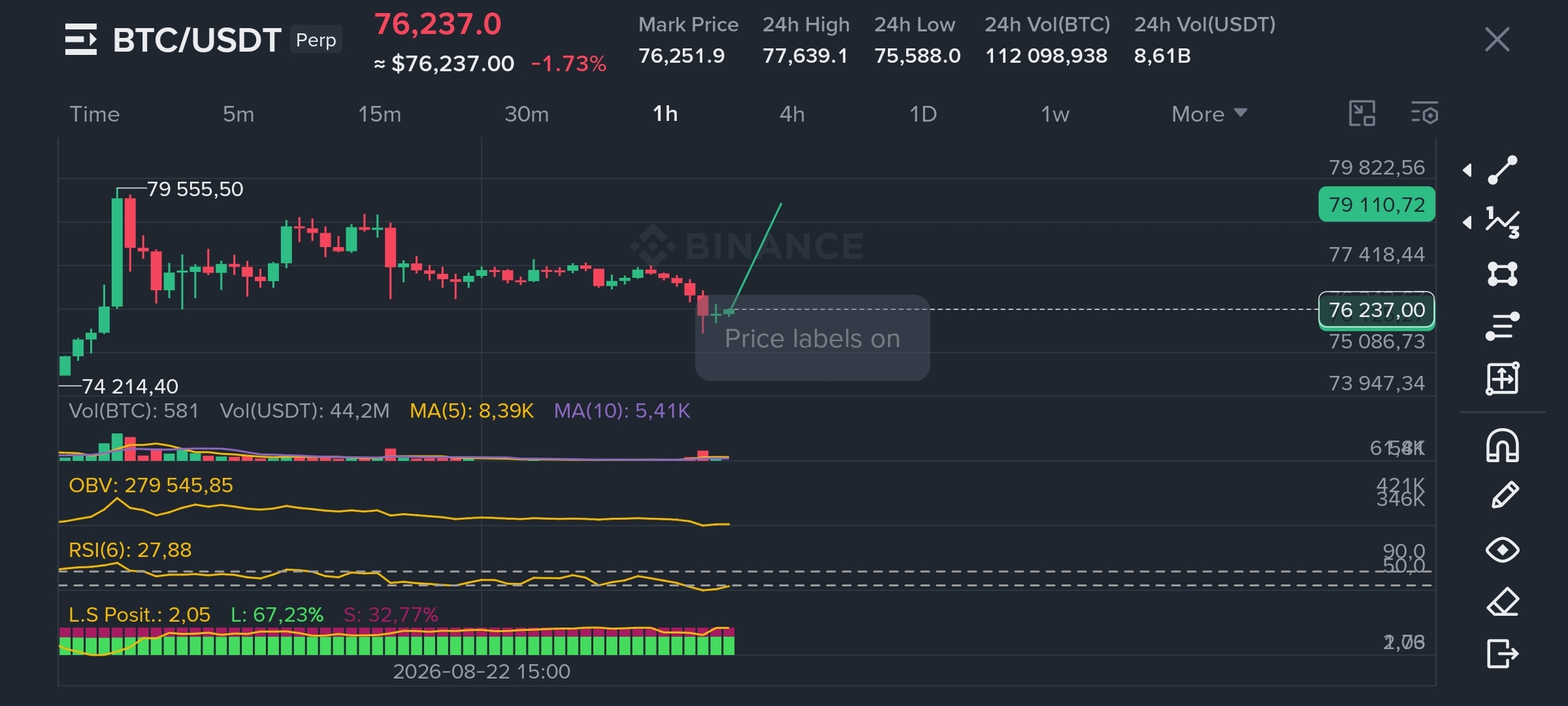This screenshot has width=1568, height=706.
Task: Click the RSI(6): 27,88 indicator label
Action: coord(130,550)
